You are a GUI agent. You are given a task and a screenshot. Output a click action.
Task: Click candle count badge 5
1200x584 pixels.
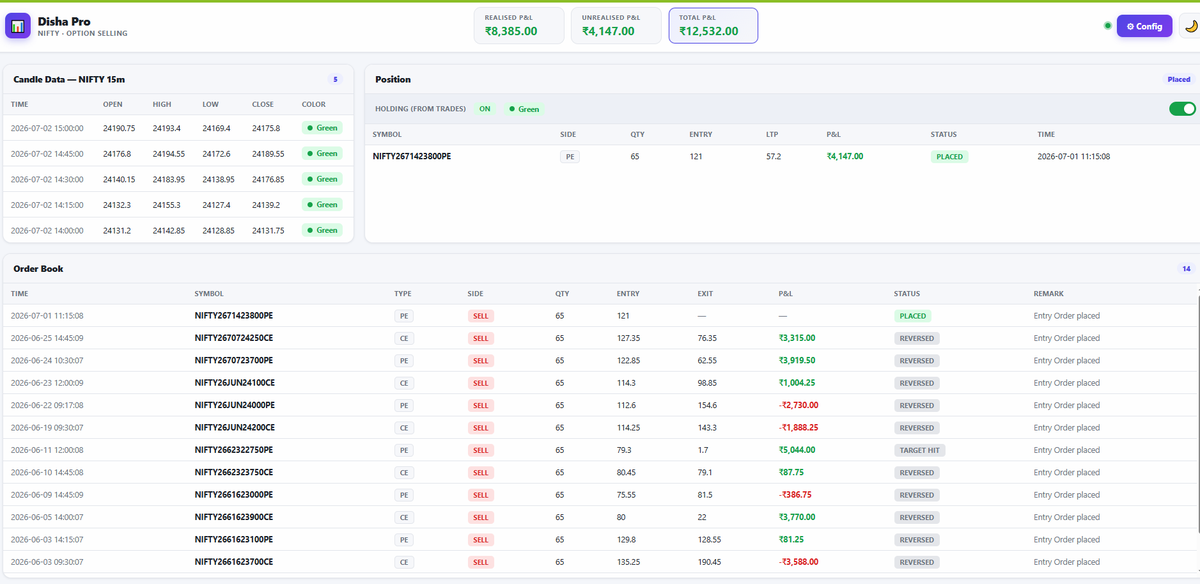point(335,79)
